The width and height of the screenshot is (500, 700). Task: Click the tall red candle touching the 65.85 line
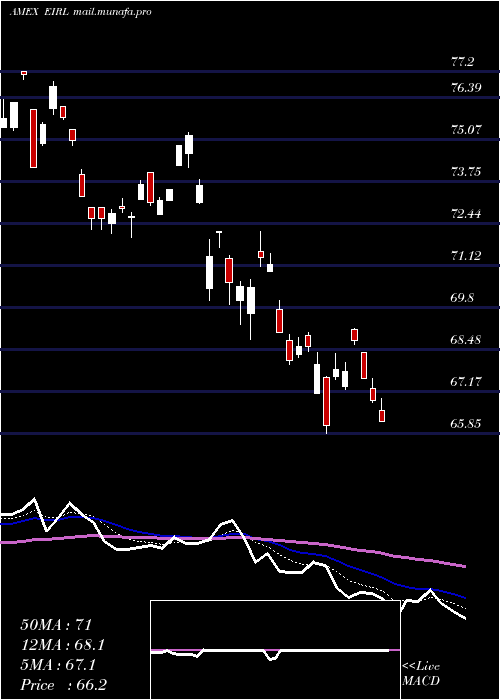(327, 404)
